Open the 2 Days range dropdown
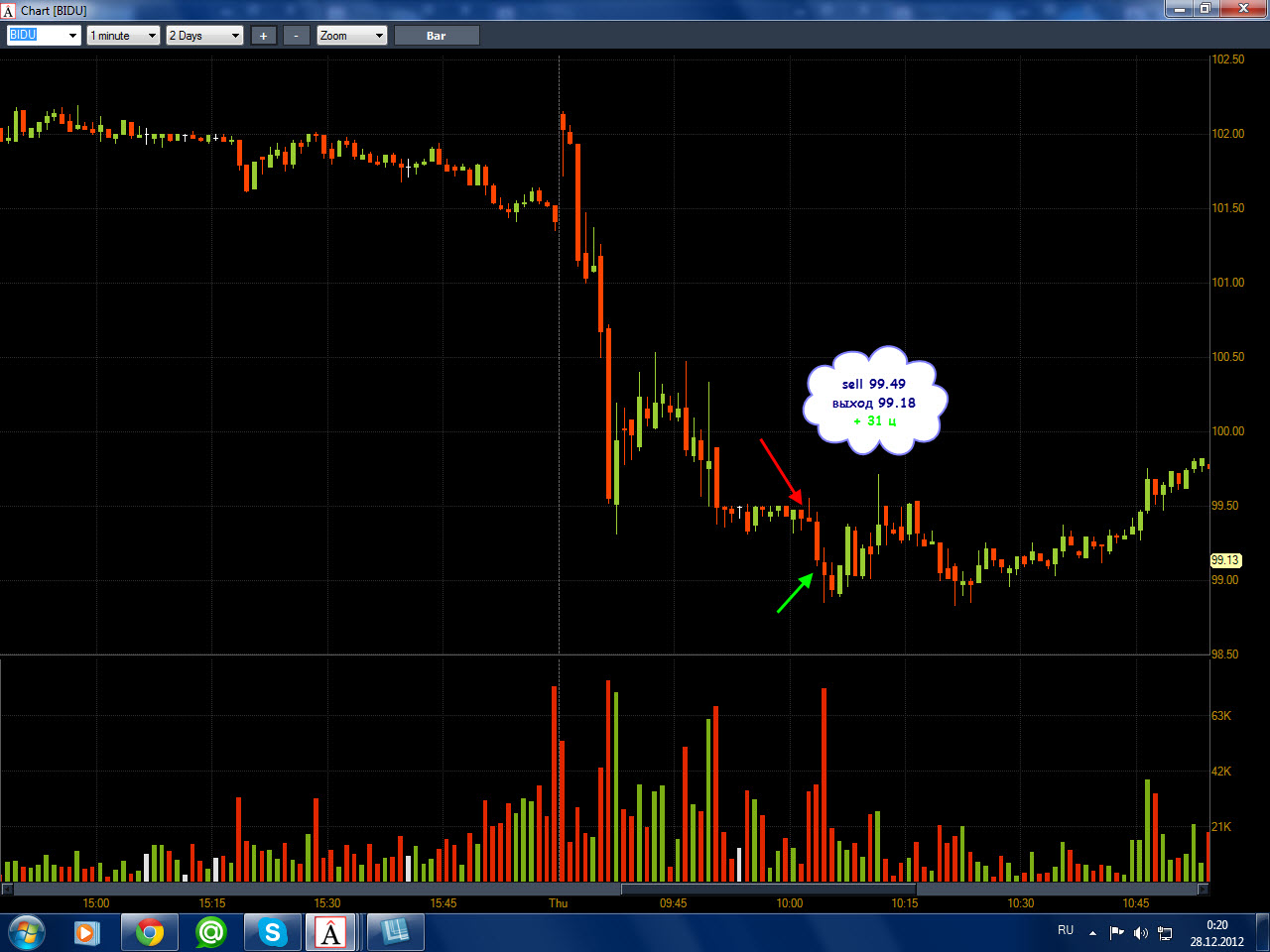This screenshot has width=1270, height=952. pos(204,36)
